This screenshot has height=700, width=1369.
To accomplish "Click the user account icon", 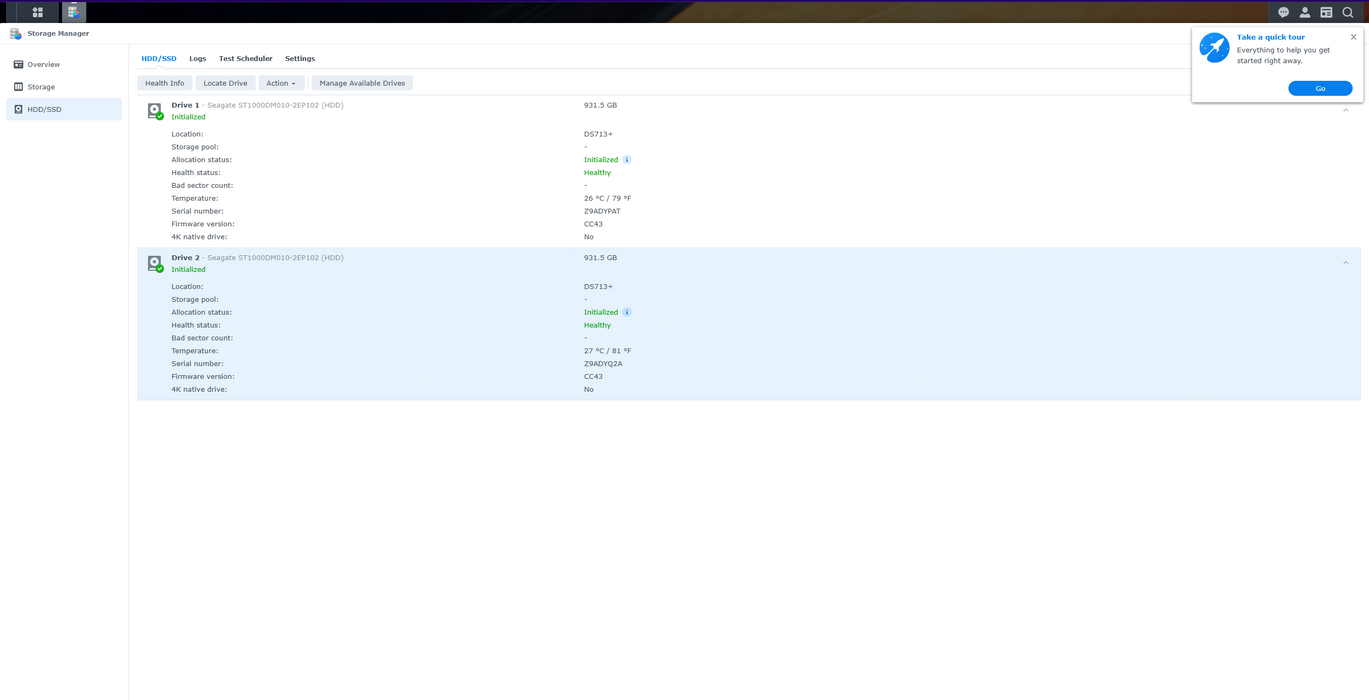I will [x=1304, y=12].
